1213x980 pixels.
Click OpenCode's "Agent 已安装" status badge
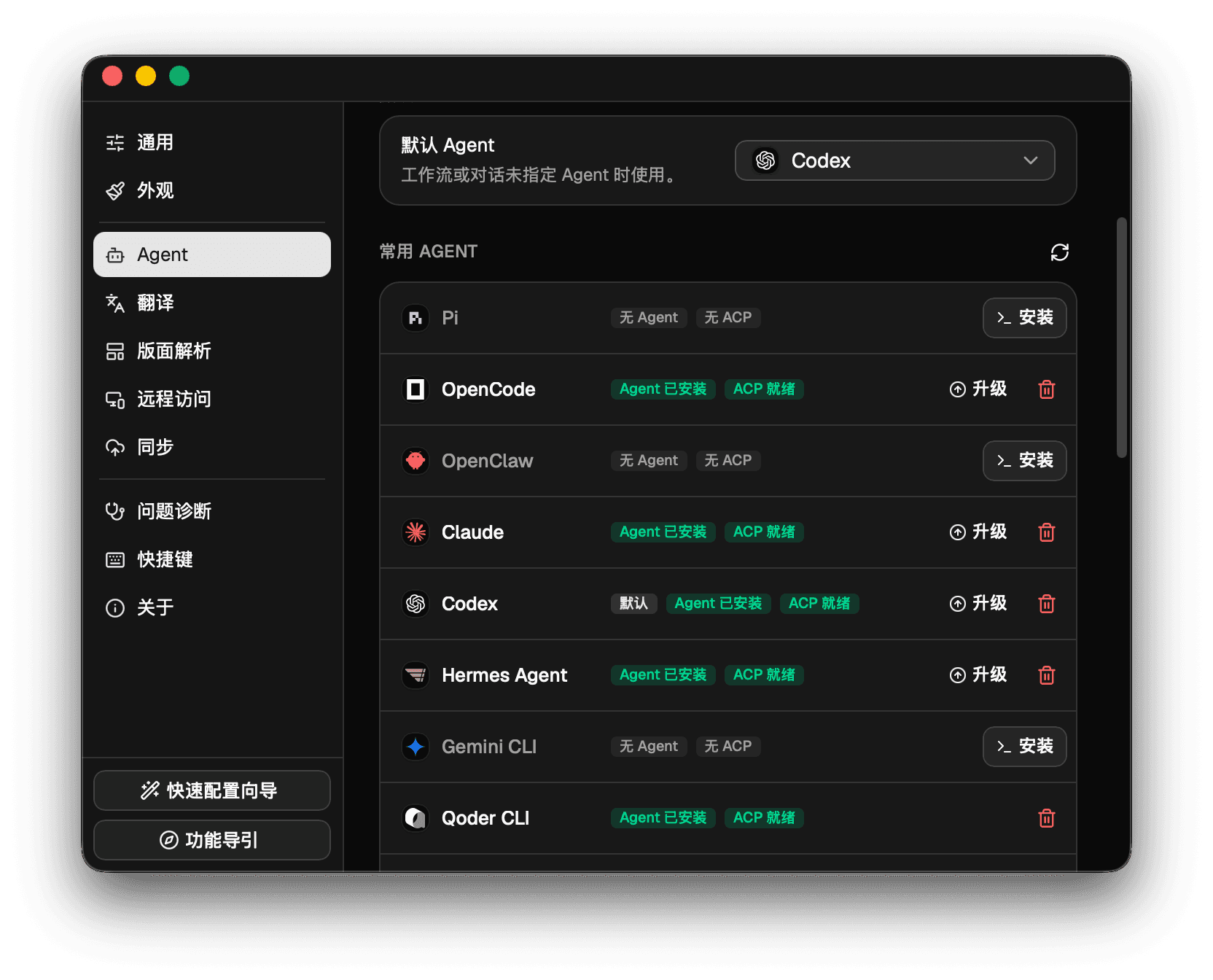tap(663, 389)
